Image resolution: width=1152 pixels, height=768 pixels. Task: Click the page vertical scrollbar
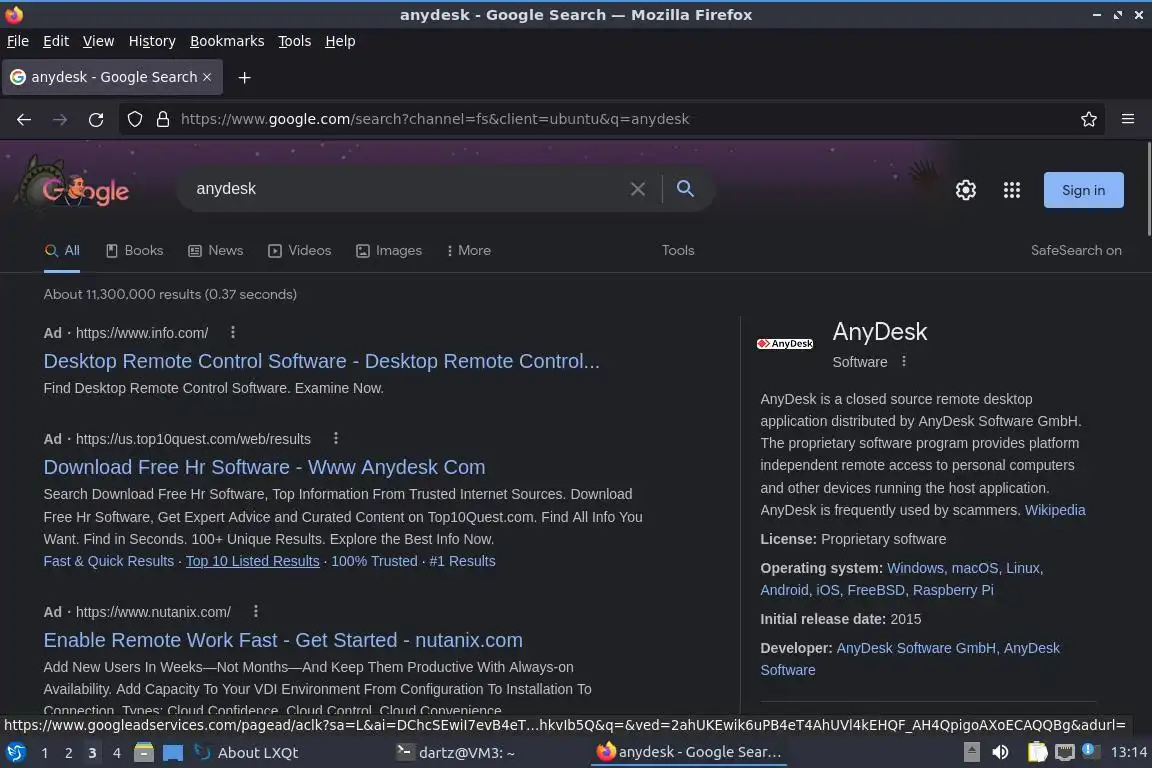click(1148, 191)
